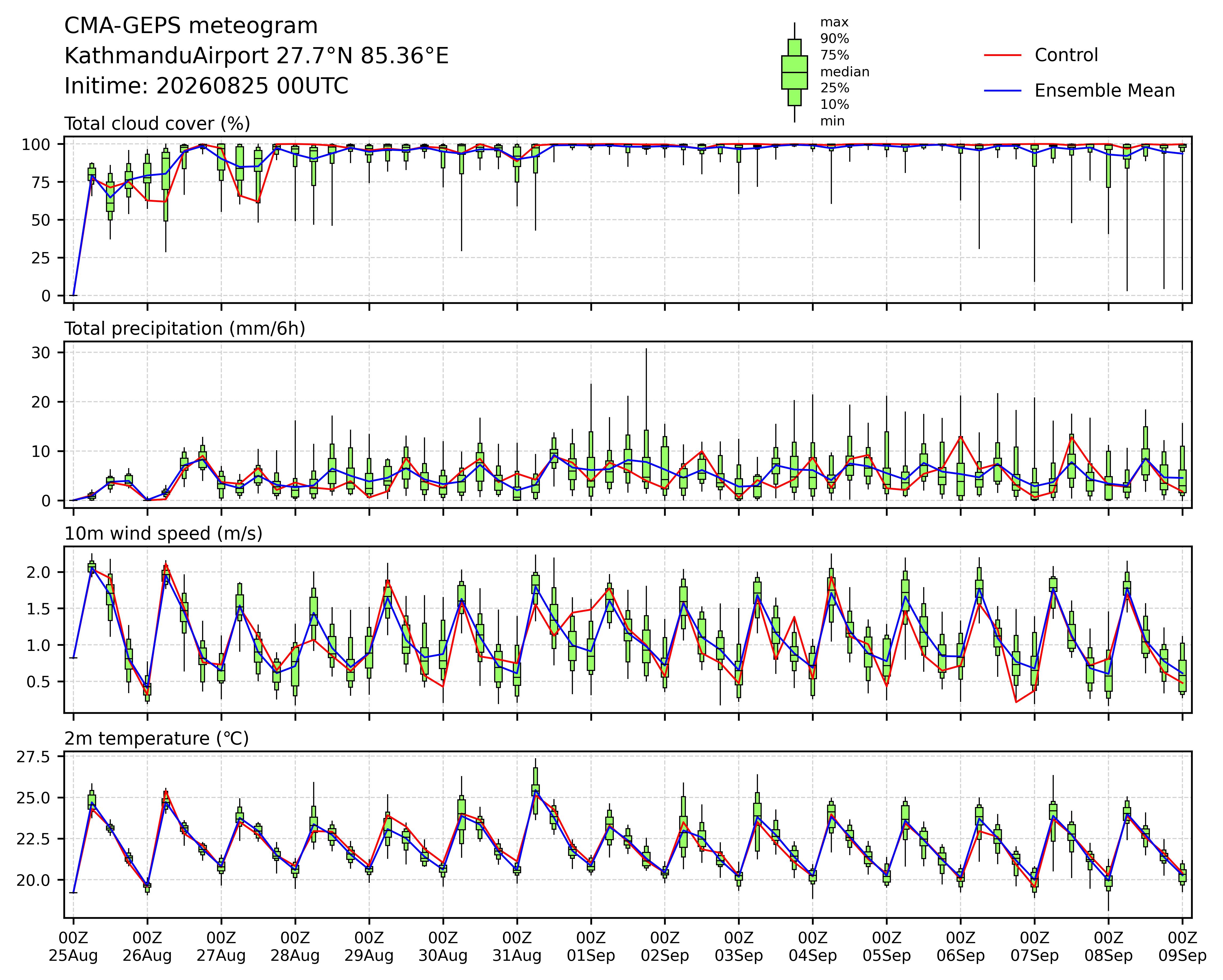Click the green box-plot legend icon
1223x980 pixels.
(794, 72)
